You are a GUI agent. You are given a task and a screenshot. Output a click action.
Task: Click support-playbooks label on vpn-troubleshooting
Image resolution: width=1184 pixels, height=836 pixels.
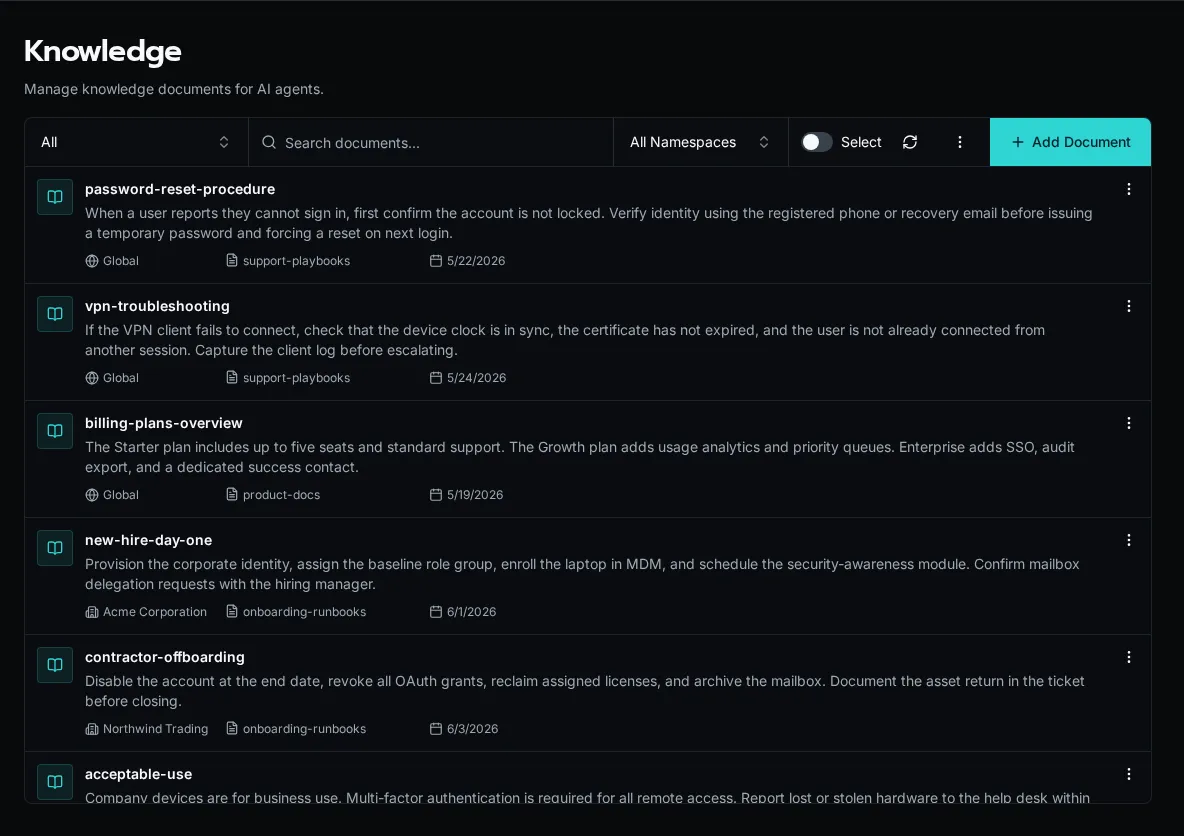[297, 378]
